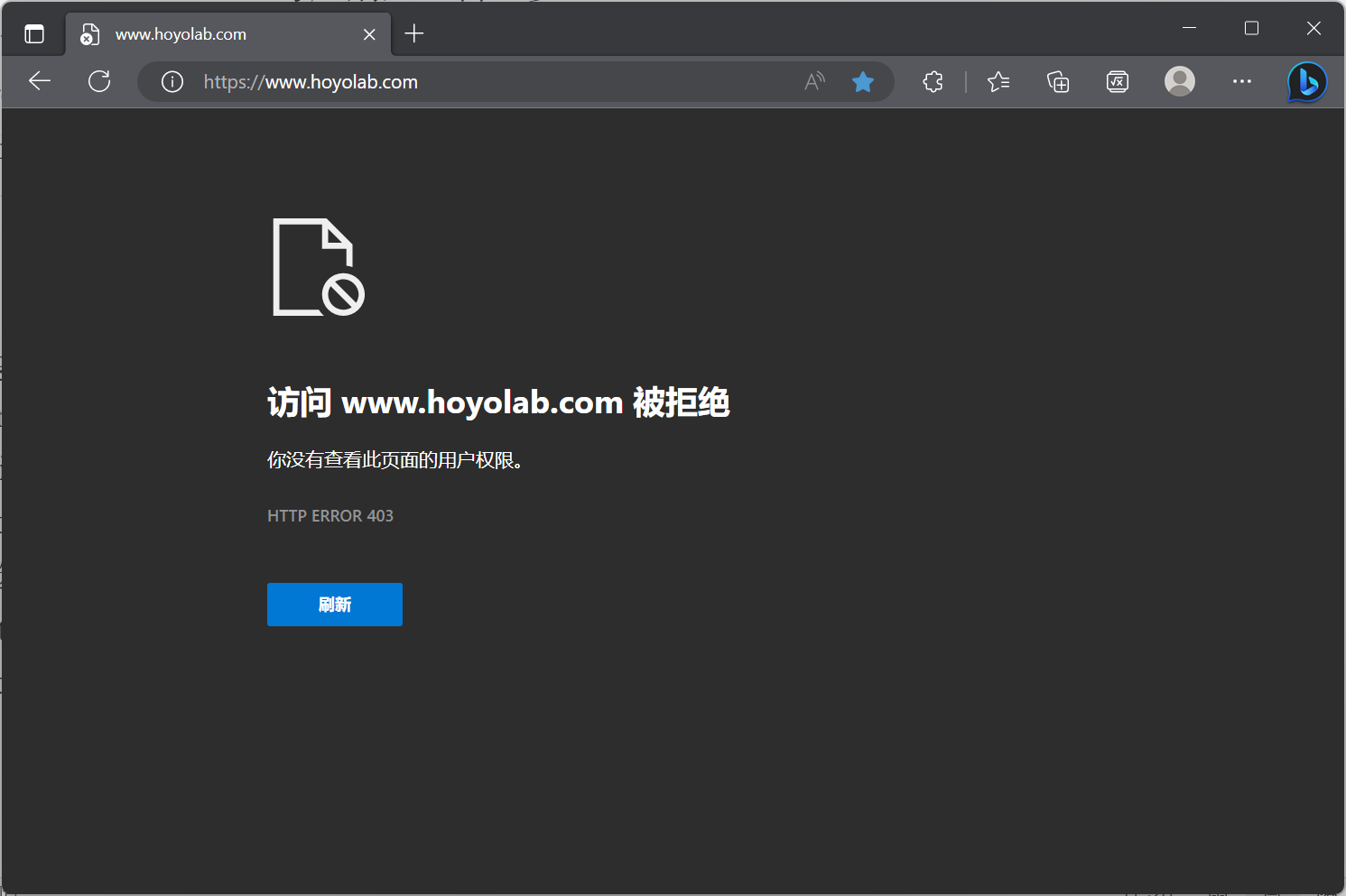The image size is (1346, 896).
Task: Open the Extensions puzzle icon
Action: point(933,82)
